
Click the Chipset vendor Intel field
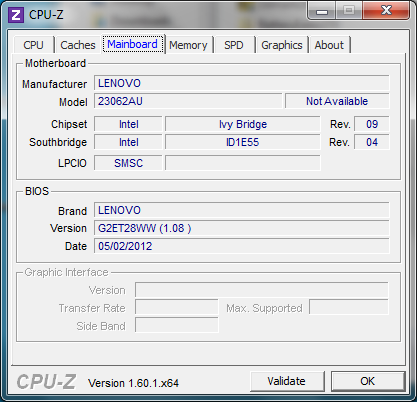tap(128, 124)
